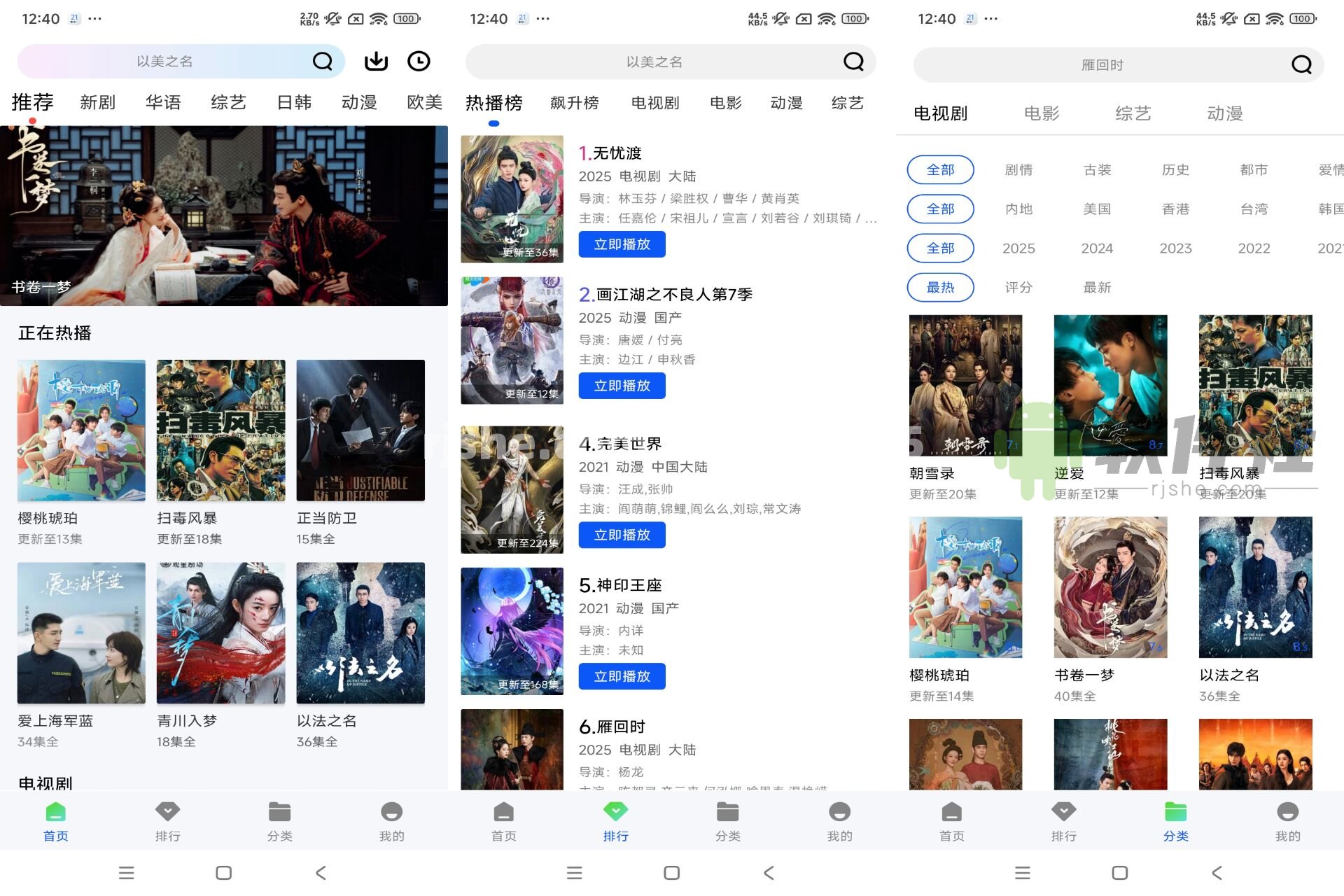Open watch history via the clock icon
Viewport: 1344px width, 896px height.
[x=419, y=61]
